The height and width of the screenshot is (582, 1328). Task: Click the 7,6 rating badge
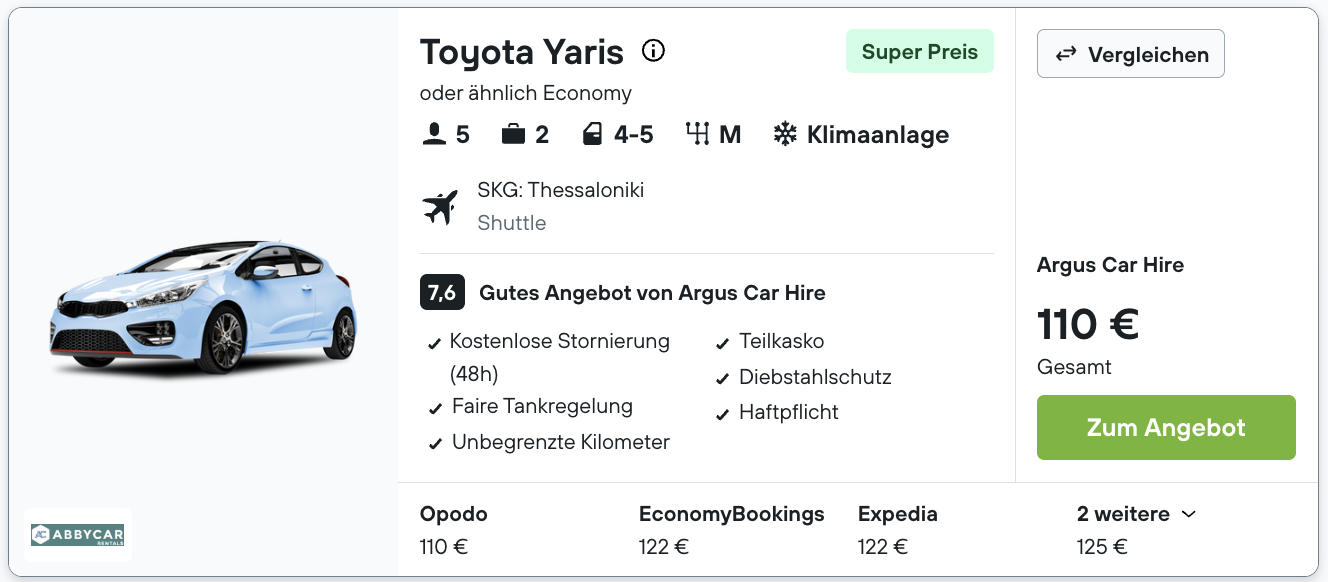pyautogui.click(x=442, y=293)
